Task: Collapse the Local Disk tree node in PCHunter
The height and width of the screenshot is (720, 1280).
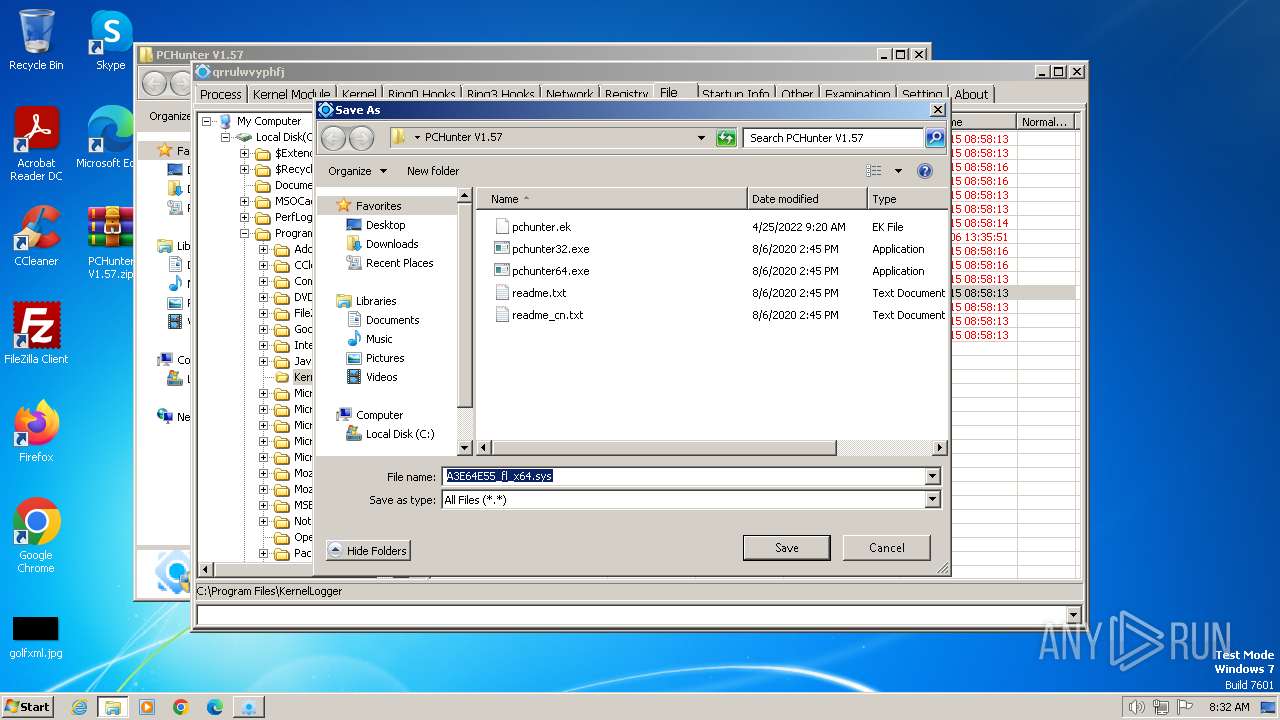Action: [x=226, y=137]
